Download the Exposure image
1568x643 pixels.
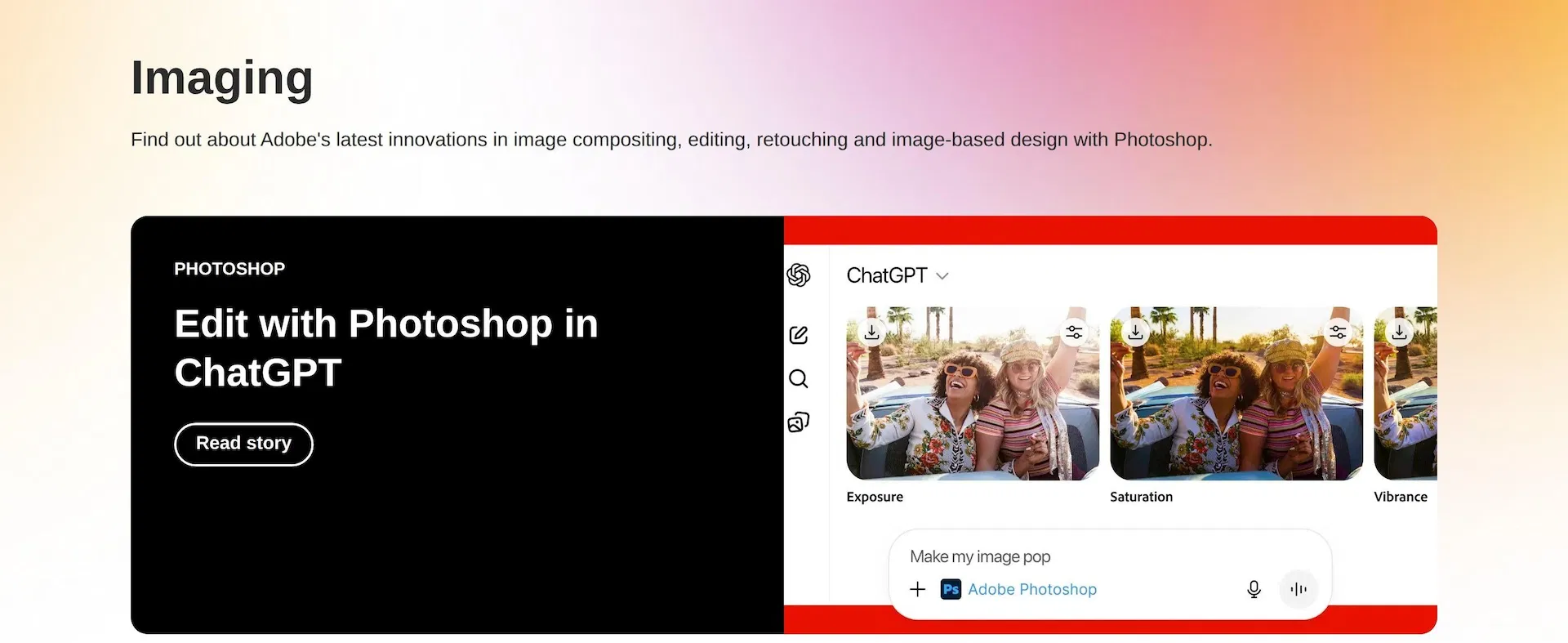[x=872, y=333]
